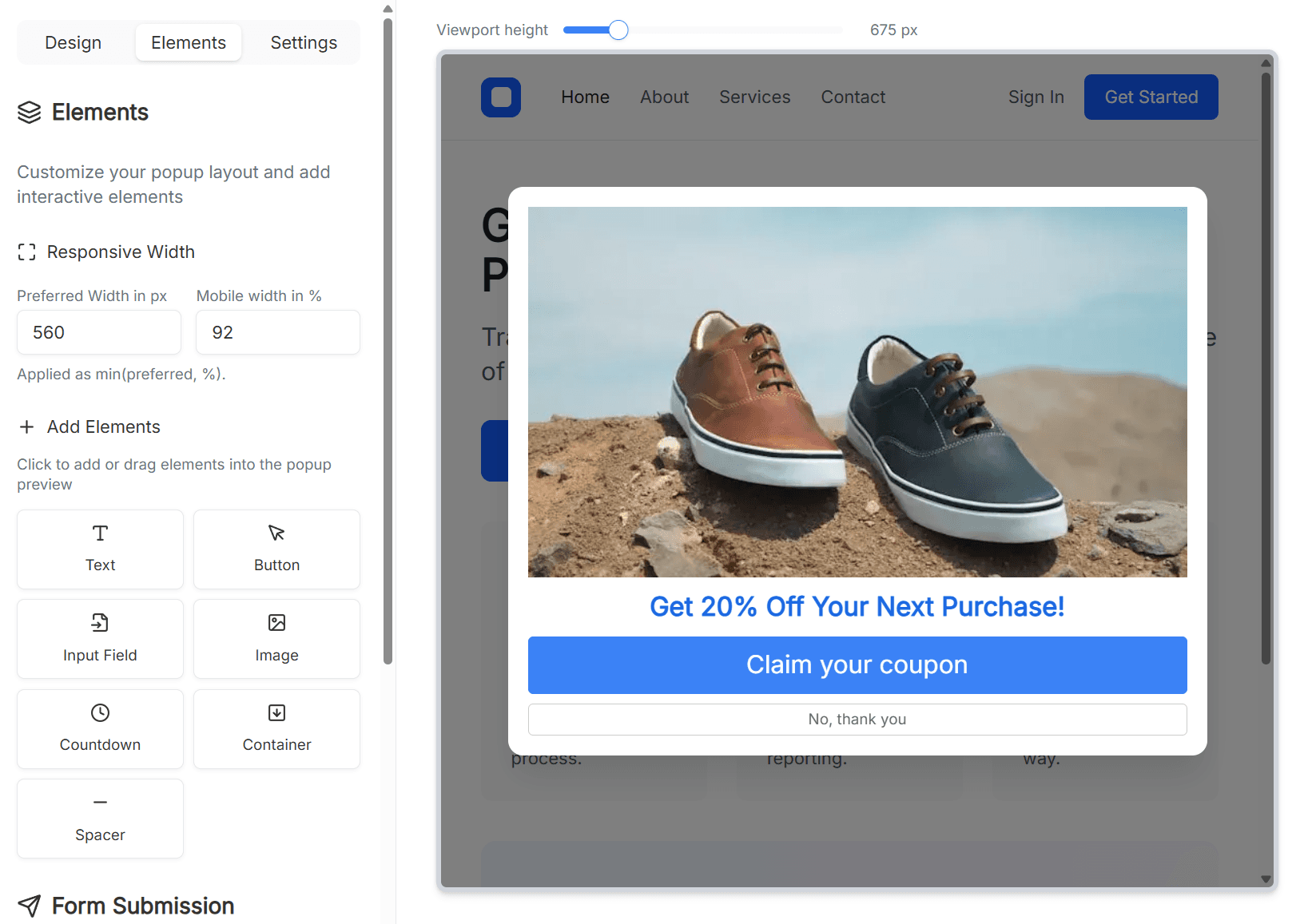The height and width of the screenshot is (924, 1308).
Task: Click the Viewport height slider handle
Action: [618, 30]
